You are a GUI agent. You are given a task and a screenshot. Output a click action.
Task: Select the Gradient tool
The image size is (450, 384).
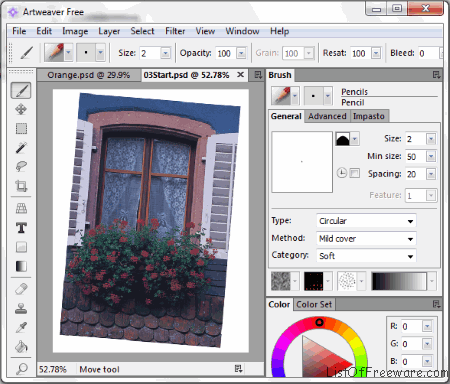coord(21,266)
